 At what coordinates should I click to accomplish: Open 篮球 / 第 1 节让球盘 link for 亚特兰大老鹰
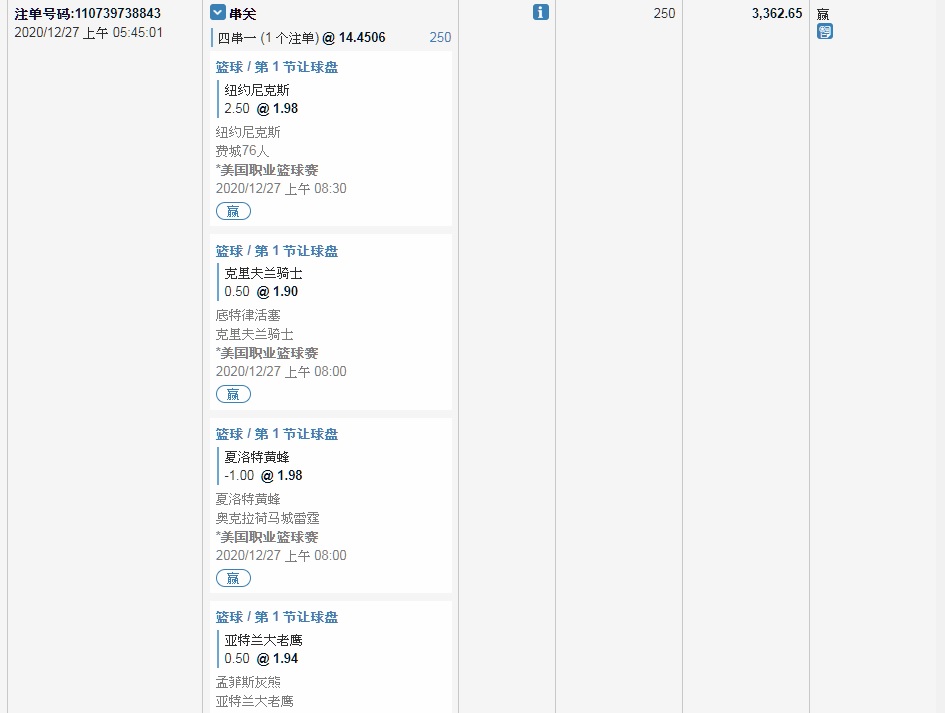tap(277, 617)
